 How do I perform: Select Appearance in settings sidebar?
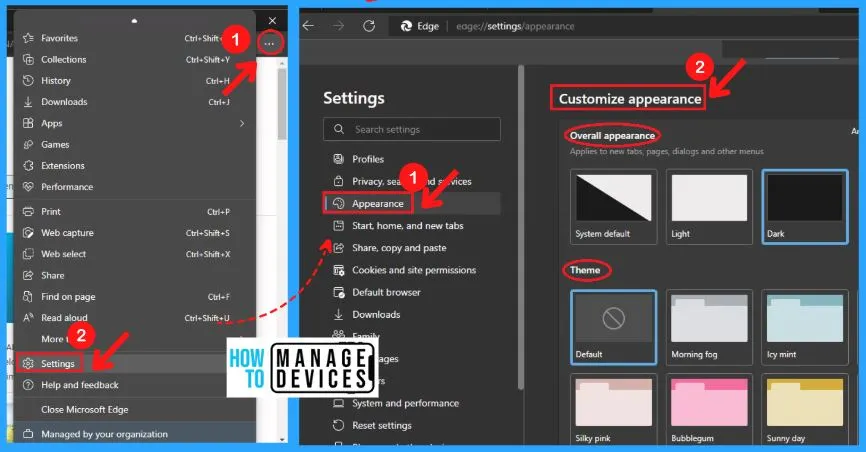point(411,203)
